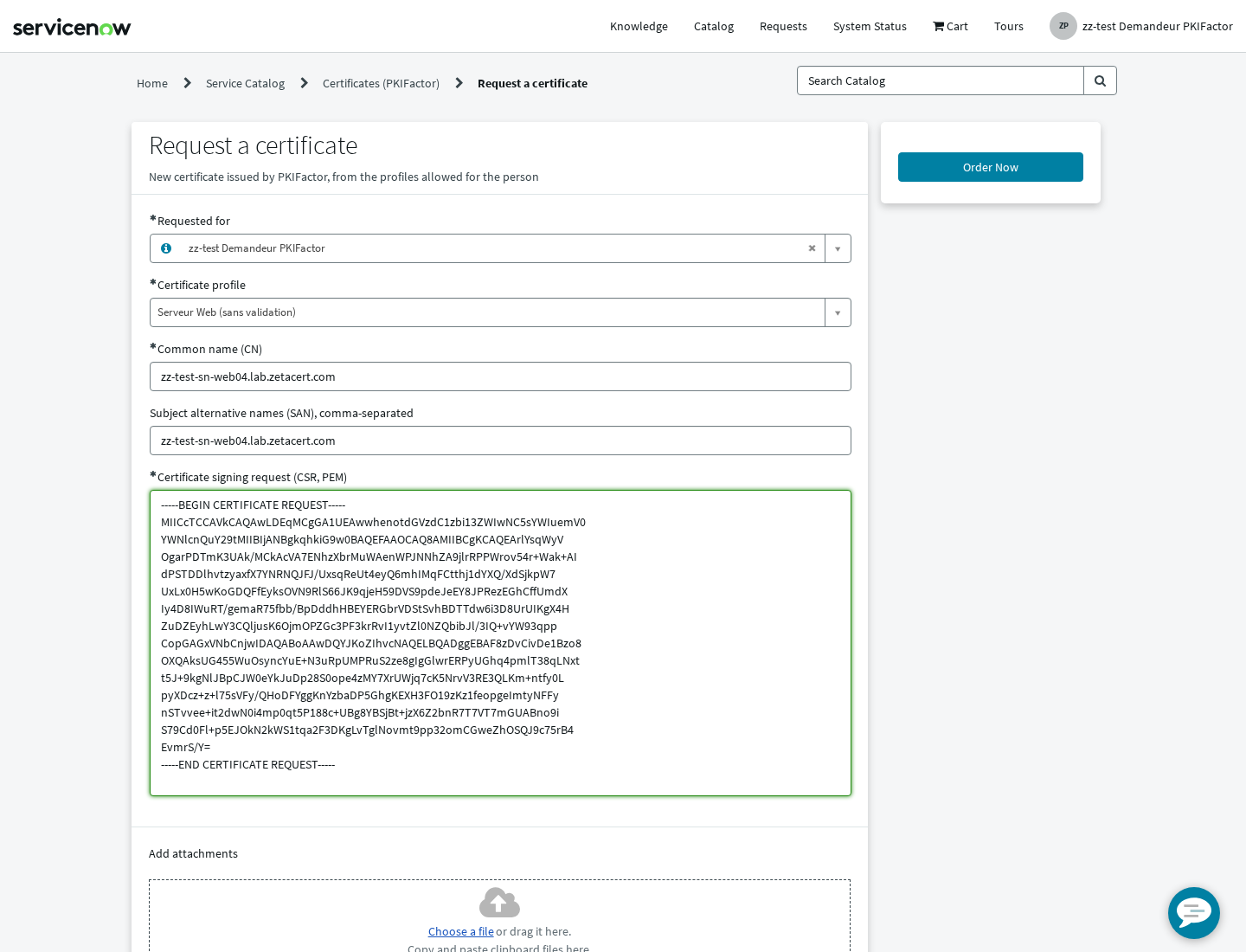Image resolution: width=1246 pixels, height=952 pixels.
Task: Click the Request a certificate heading
Action: pyautogui.click(x=254, y=145)
